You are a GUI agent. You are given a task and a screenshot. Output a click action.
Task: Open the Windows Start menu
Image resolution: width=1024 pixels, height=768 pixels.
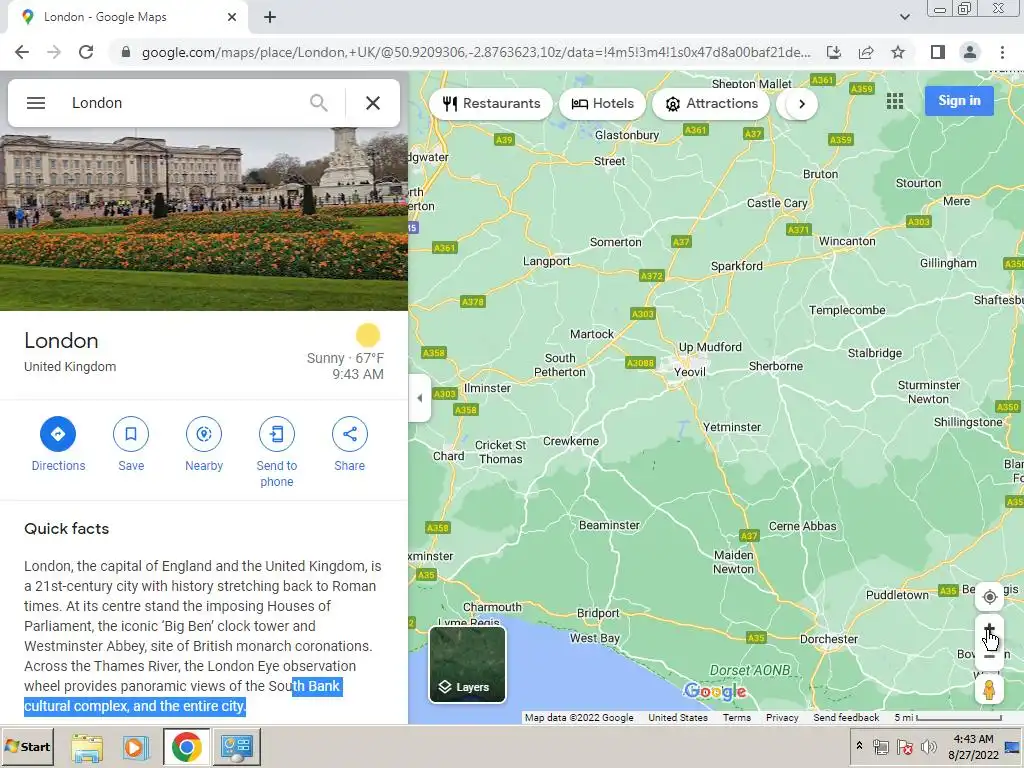coord(27,746)
